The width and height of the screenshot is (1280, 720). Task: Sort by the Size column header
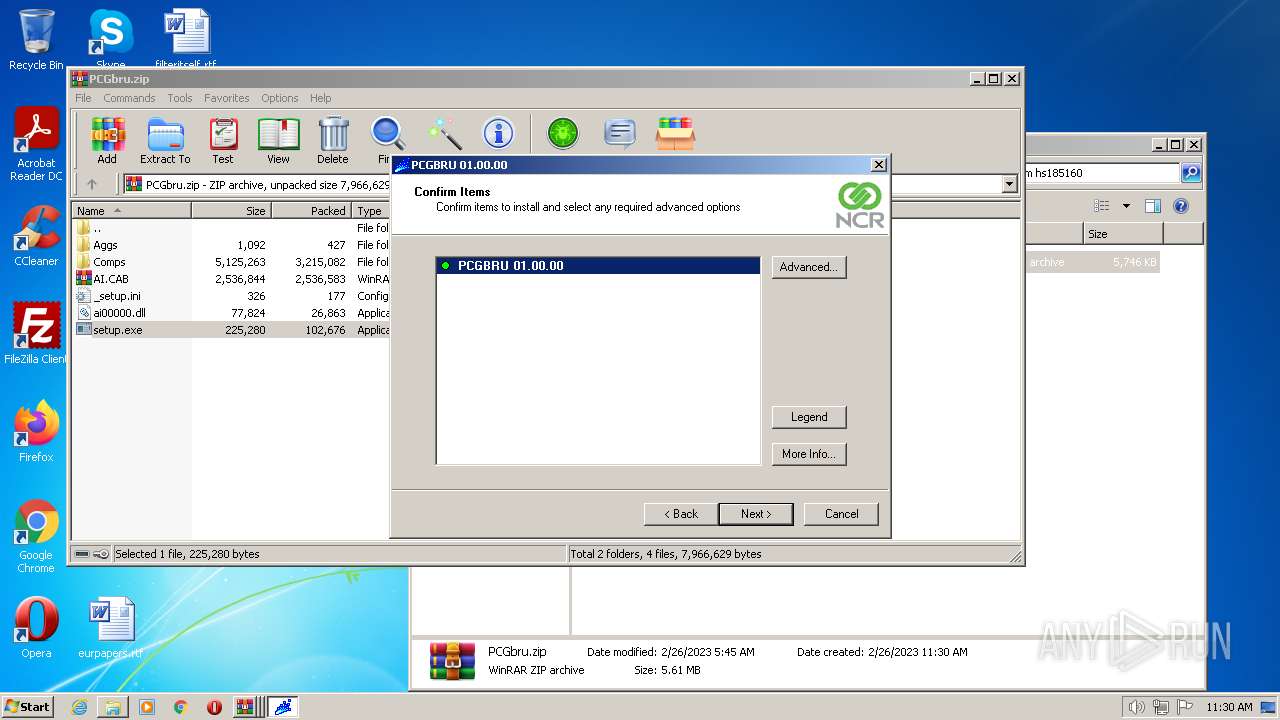(231, 211)
